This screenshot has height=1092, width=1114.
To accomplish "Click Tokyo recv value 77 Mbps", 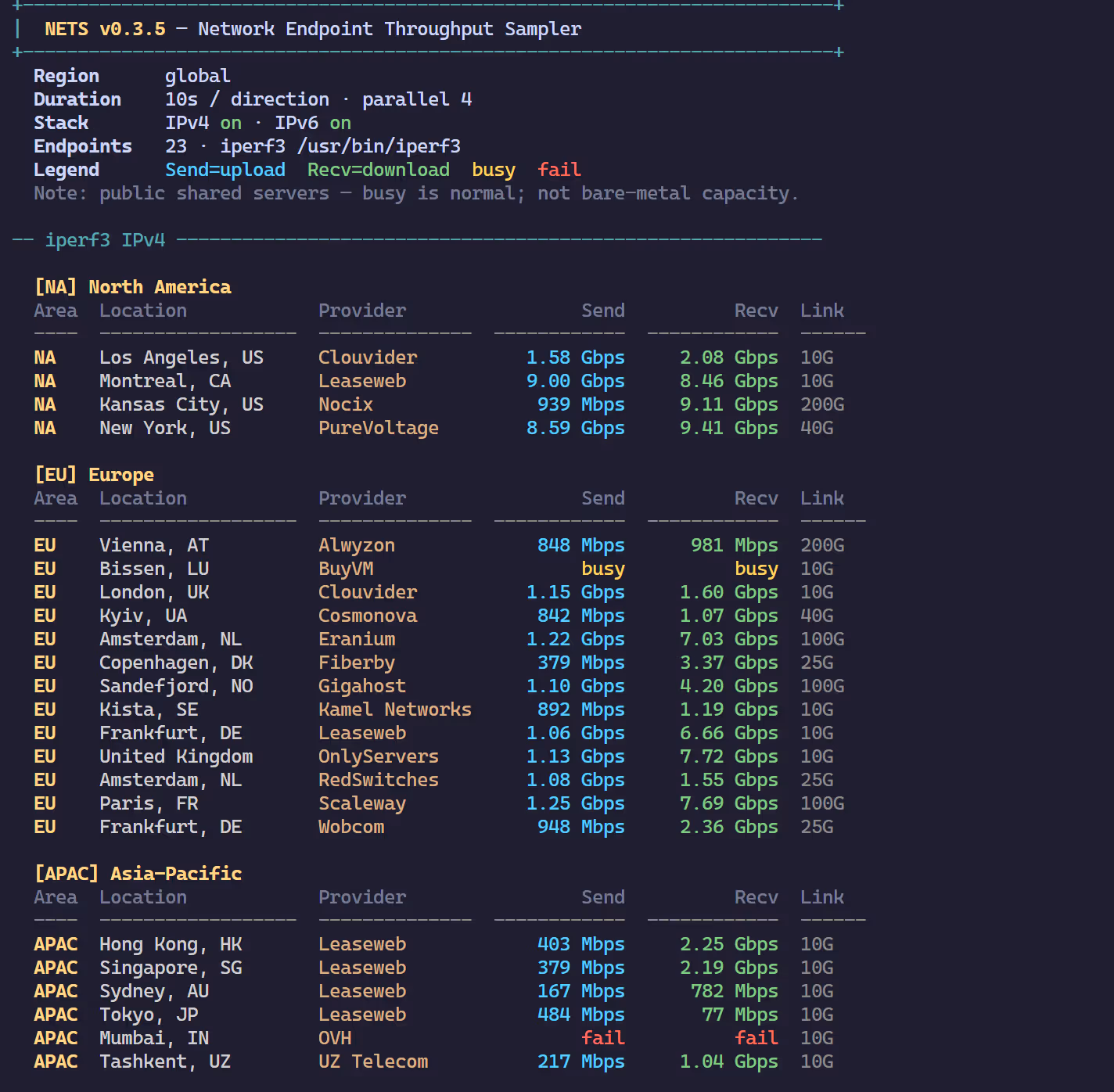I will 740,1015.
